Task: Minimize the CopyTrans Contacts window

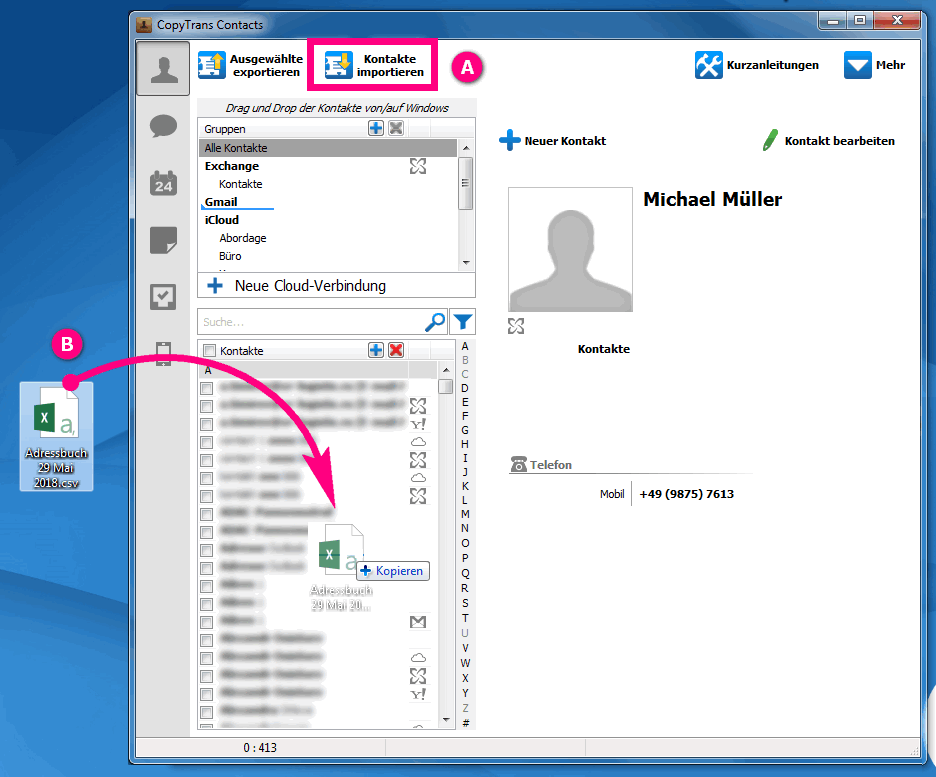Action: pos(833,21)
